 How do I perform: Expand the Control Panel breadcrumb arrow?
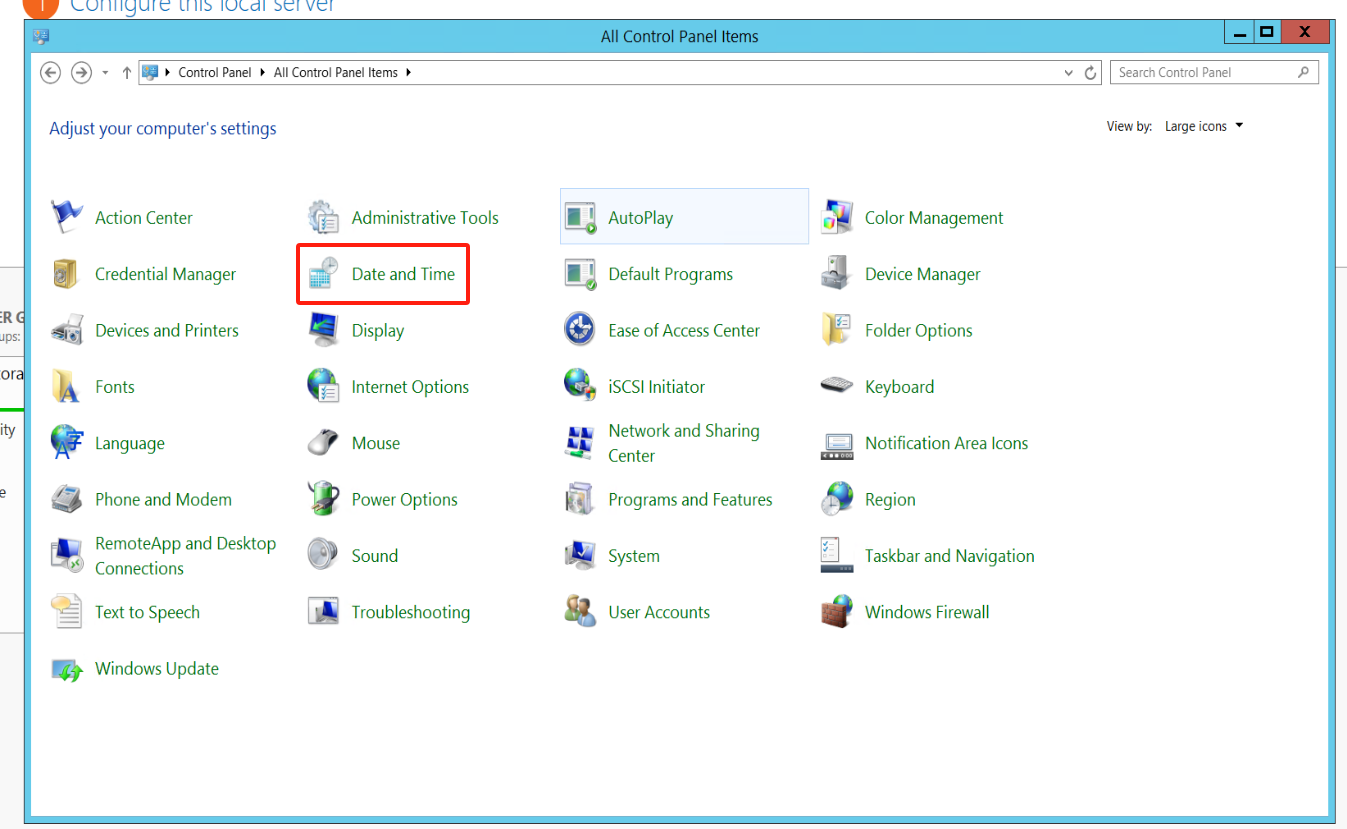[x=263, y=73]
